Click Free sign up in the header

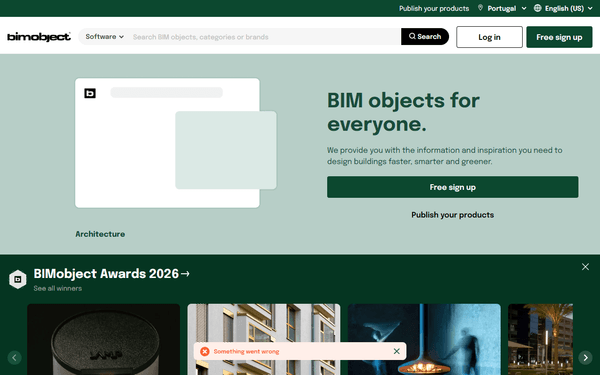[x=559, y=37]
